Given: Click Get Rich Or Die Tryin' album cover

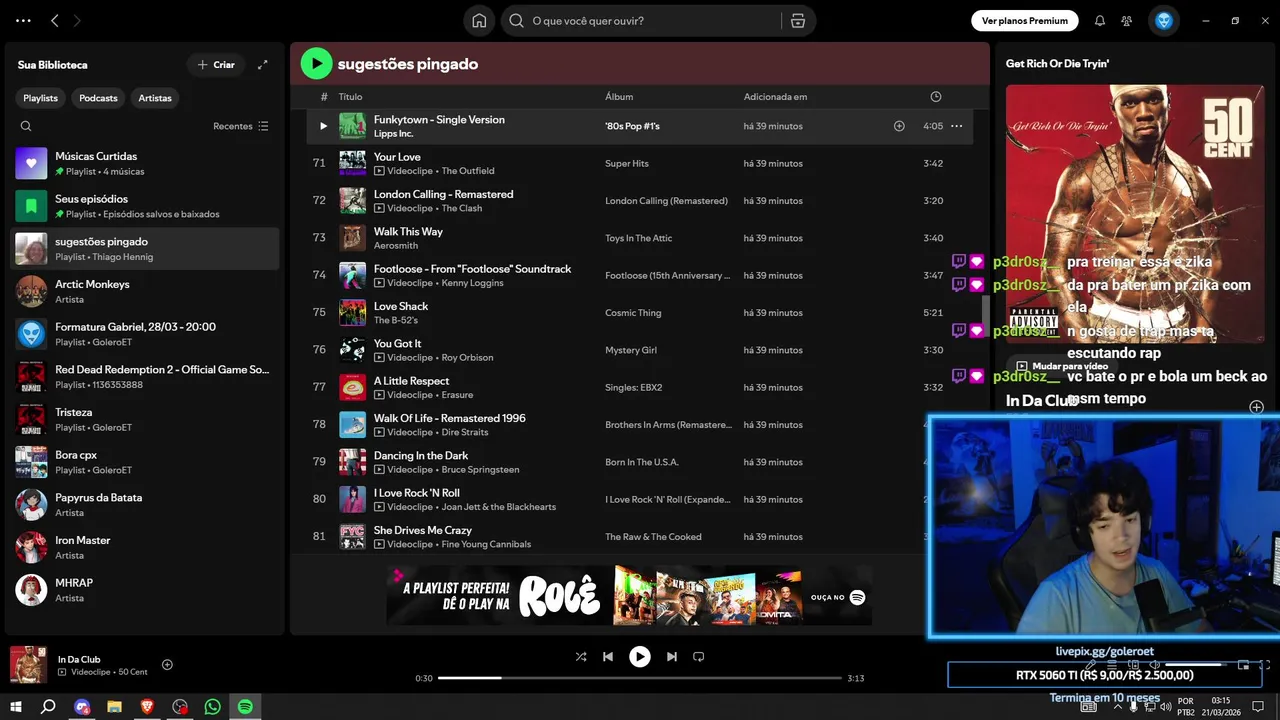Looking at the screenshot, I should (1135, 214).
